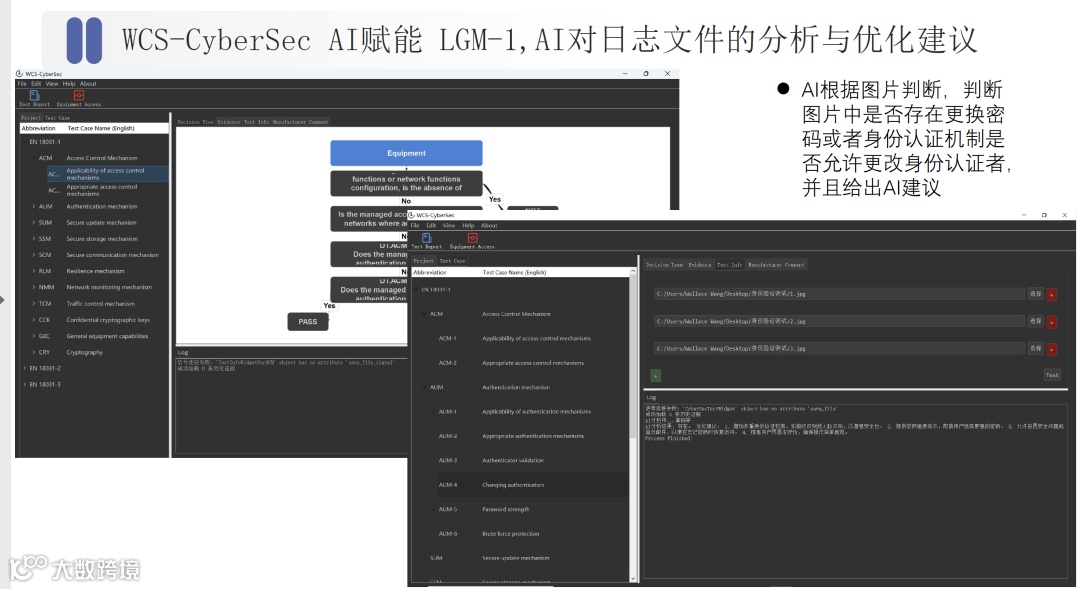Switch to Test Case tab in back window
Image resolution: width=1080 pixels, height=589 pixels.
(58, 118)
